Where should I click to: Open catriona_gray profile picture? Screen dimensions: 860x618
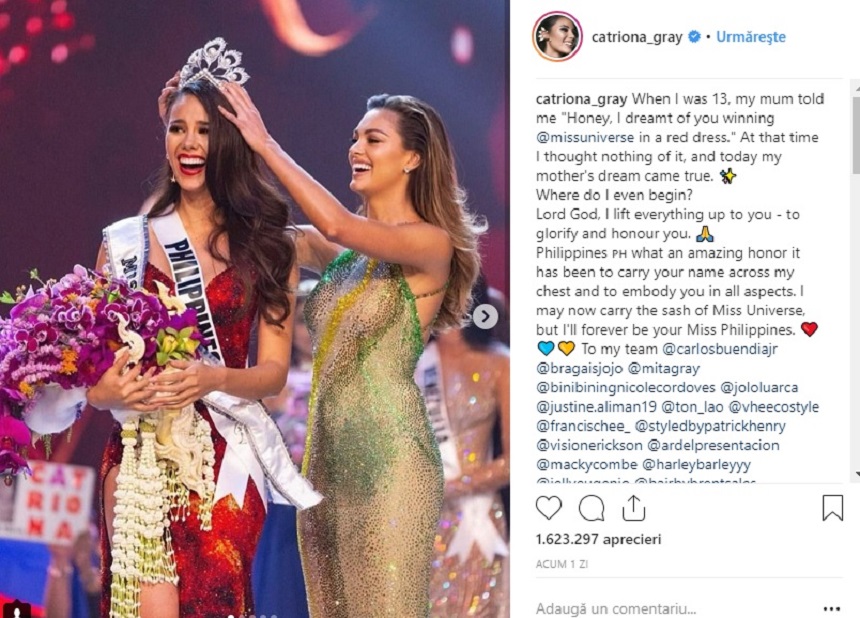tap(557, 37)
